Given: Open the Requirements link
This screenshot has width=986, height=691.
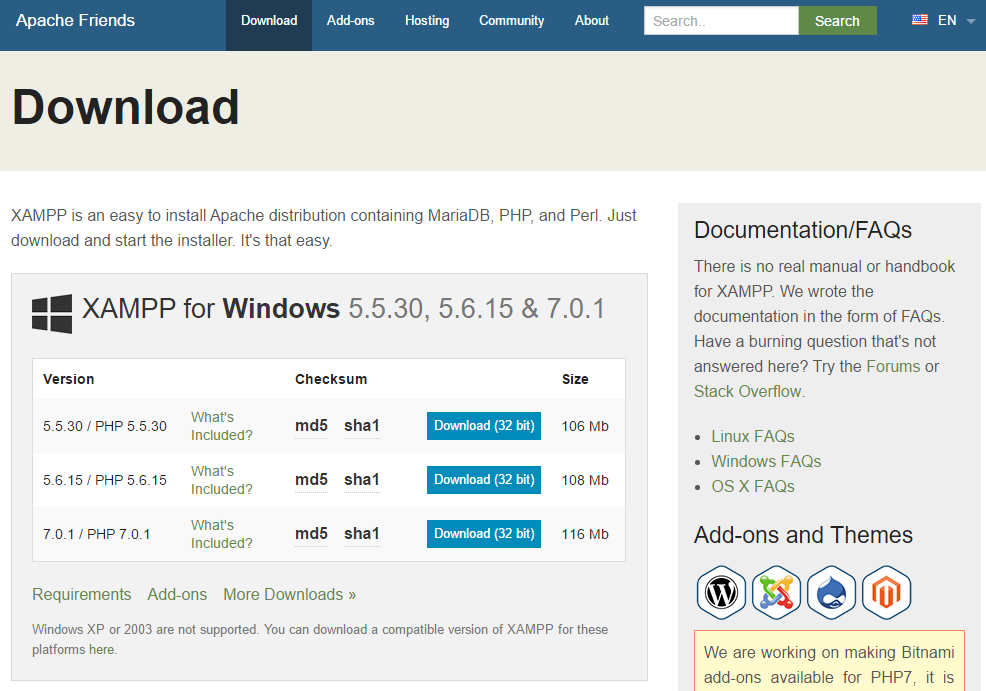Looking at the screenshot, I should 82,594.
